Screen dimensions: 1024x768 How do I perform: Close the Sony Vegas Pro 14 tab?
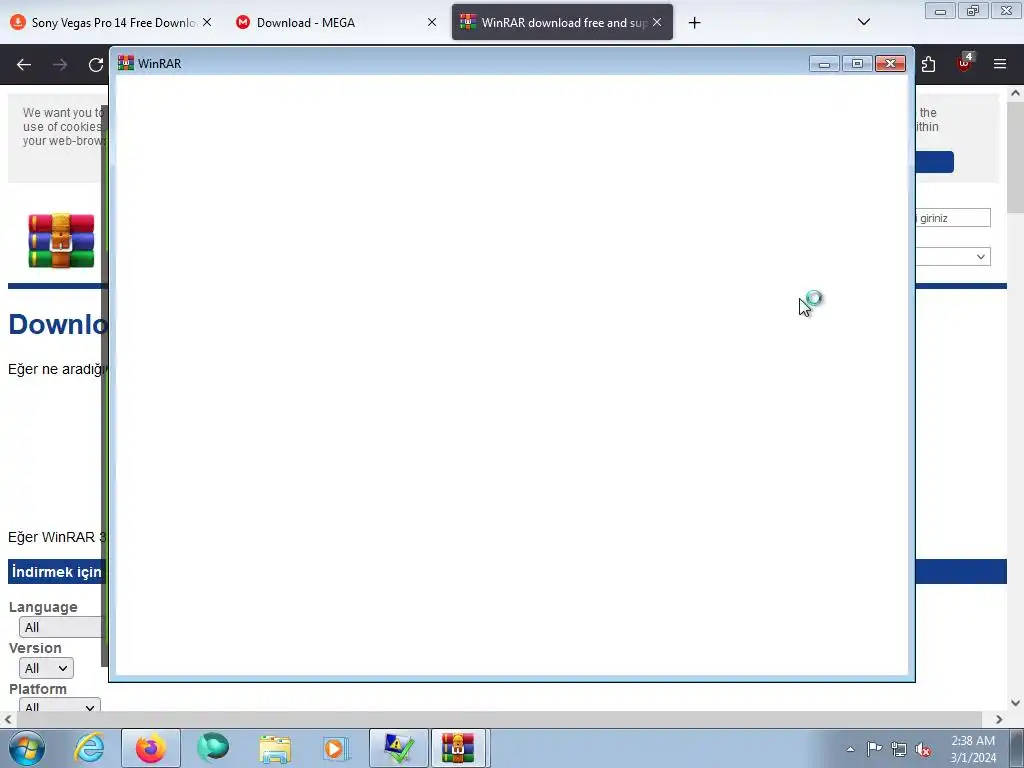207,22
